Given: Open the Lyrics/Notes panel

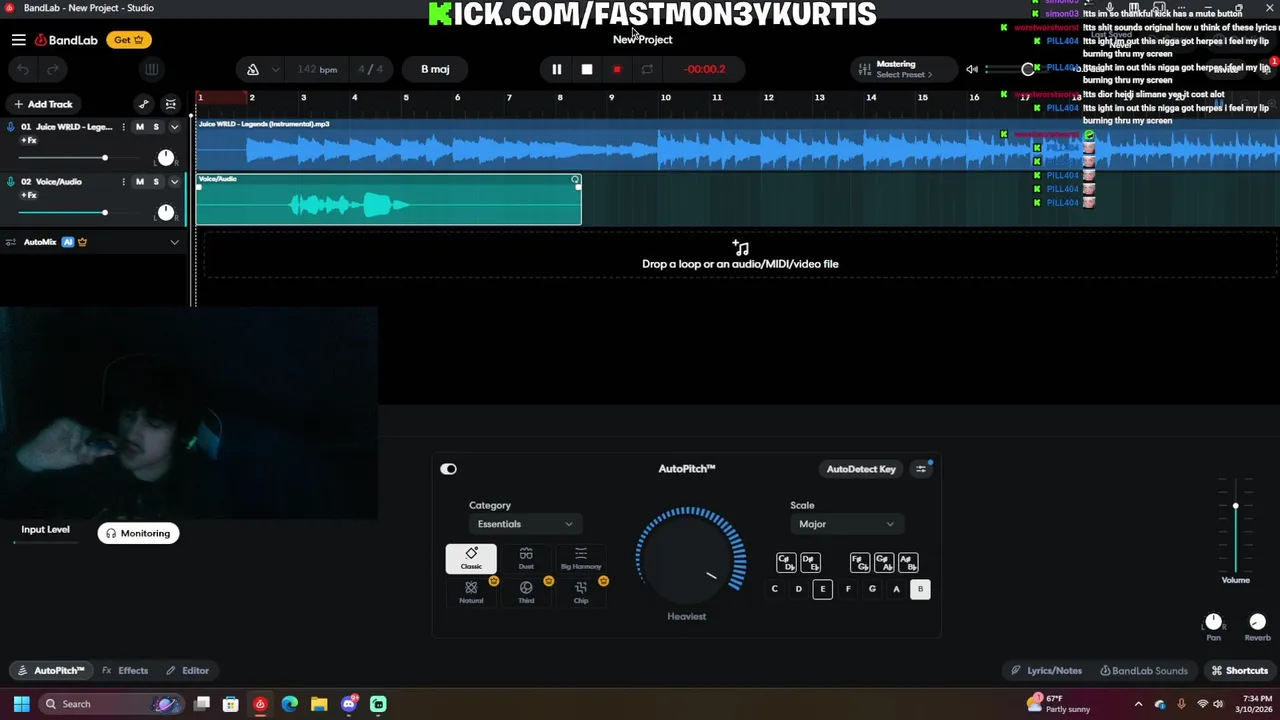Looking at the screenshot, I should 1046,671.
